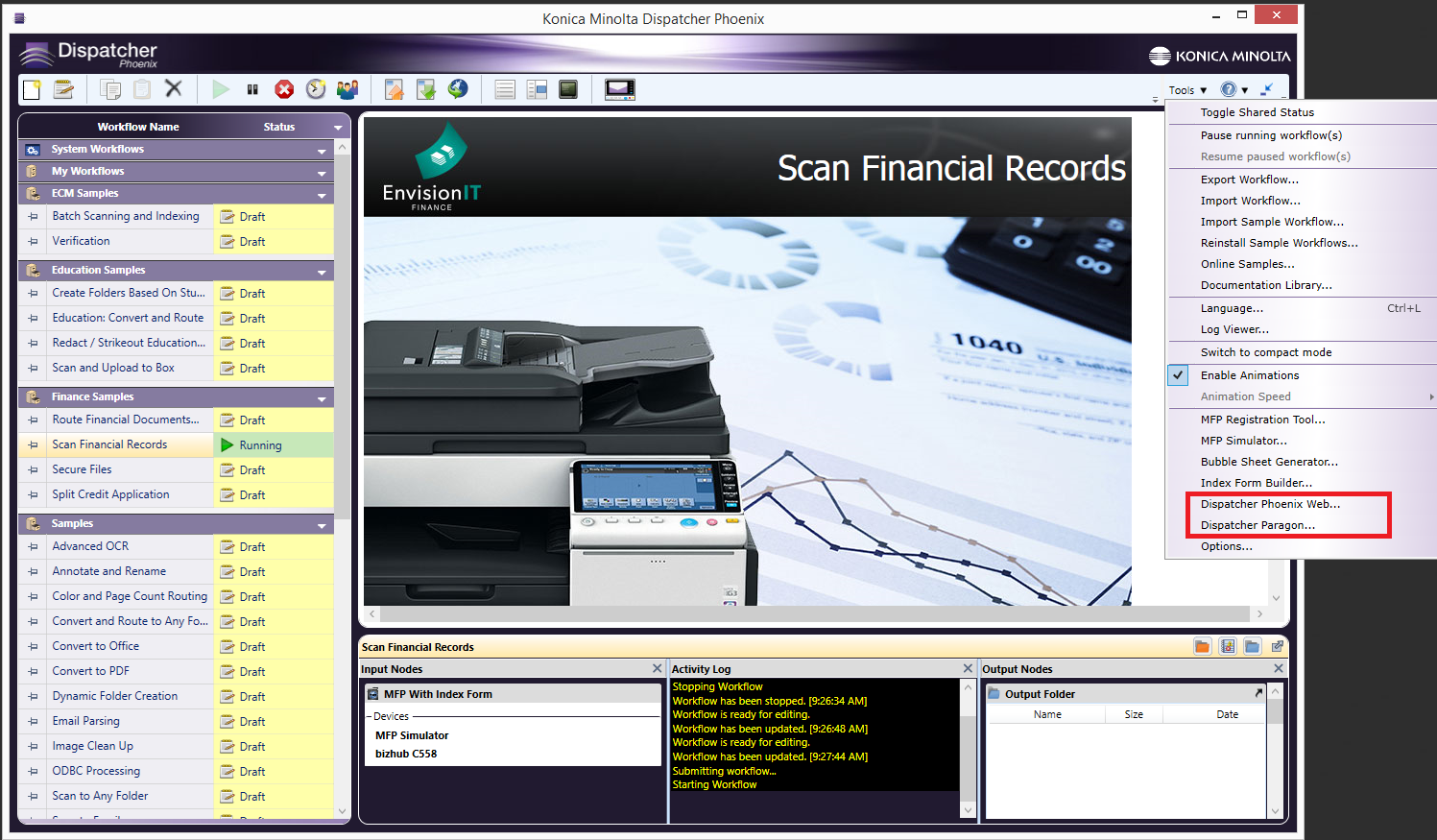Select the Secure Files workflow
This screenshot has height=840, width=1437.
82,469
